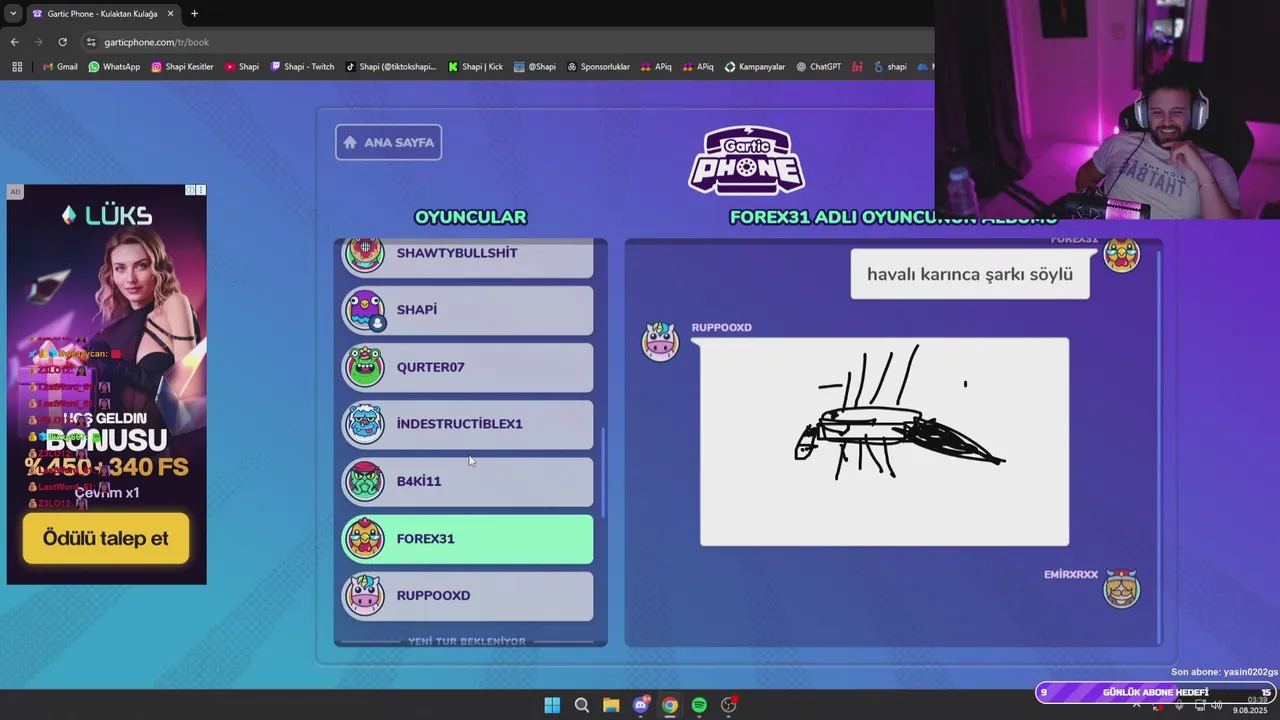The height and width of the screenshot is (720, 1280).
Task: Open Spotify from the taskbar
Action: tap(699, 705)
